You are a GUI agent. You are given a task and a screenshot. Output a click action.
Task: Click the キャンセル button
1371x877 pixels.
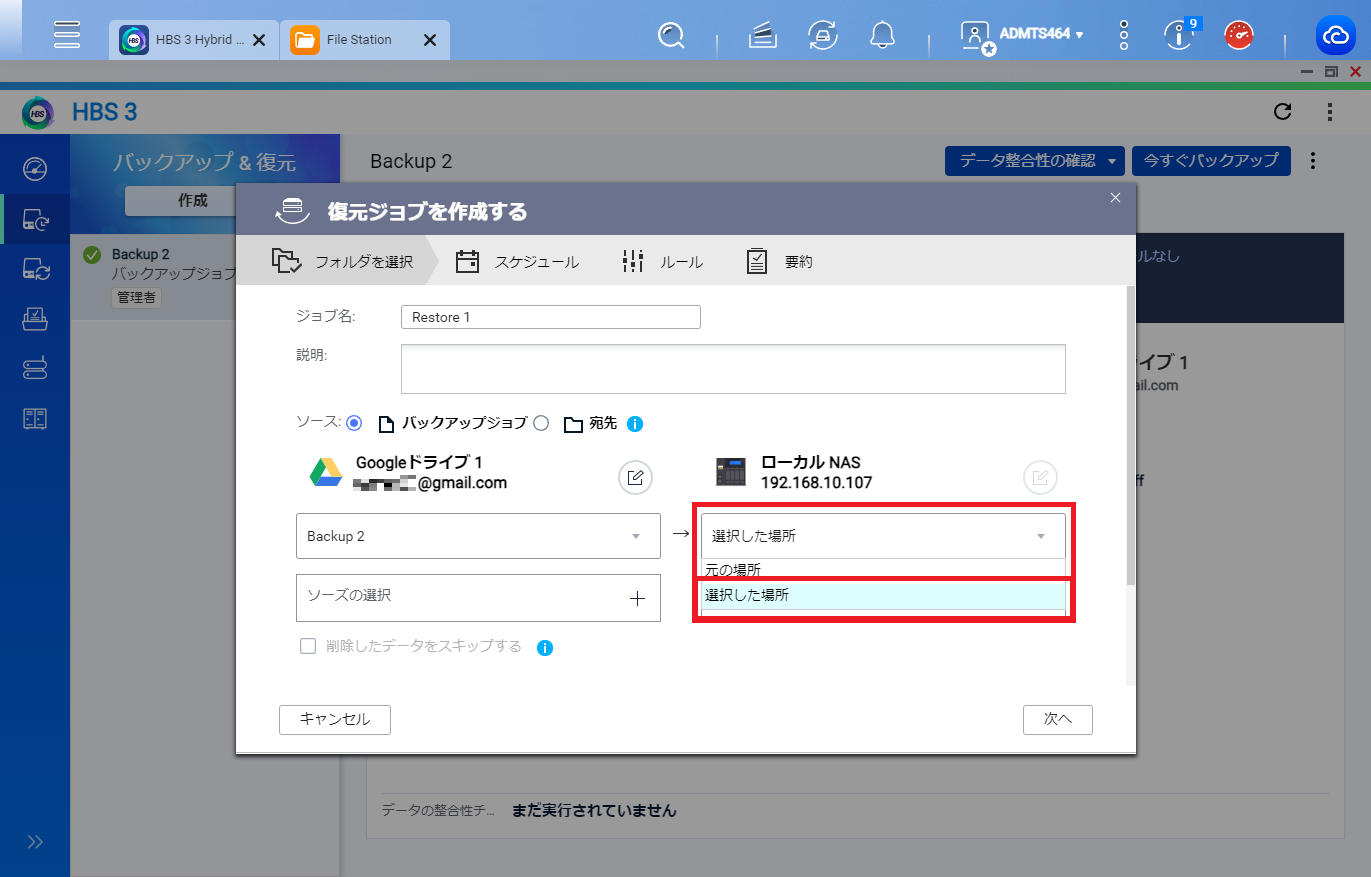335,720
